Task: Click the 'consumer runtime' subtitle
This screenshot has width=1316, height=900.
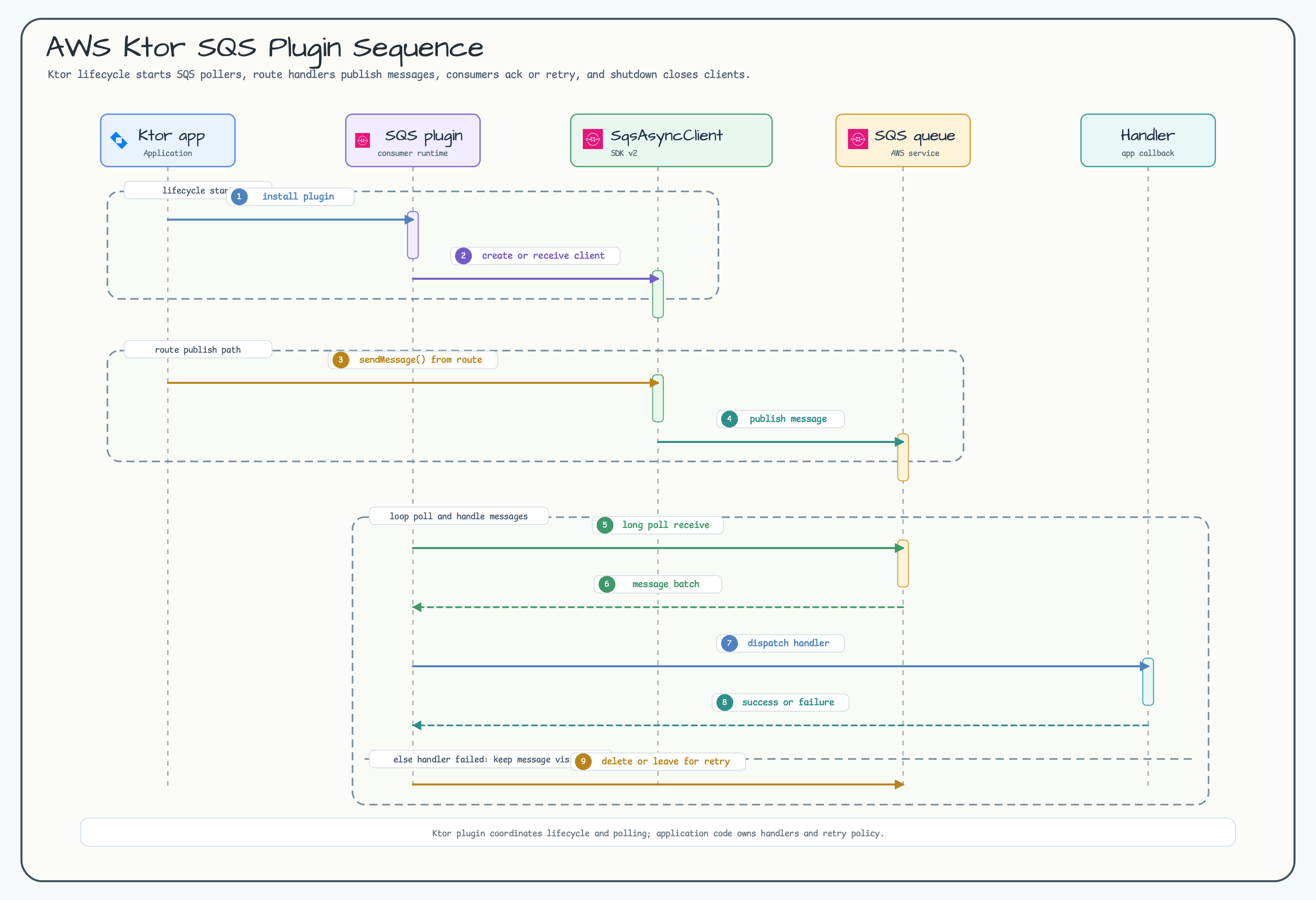Action: click(412, 153)
